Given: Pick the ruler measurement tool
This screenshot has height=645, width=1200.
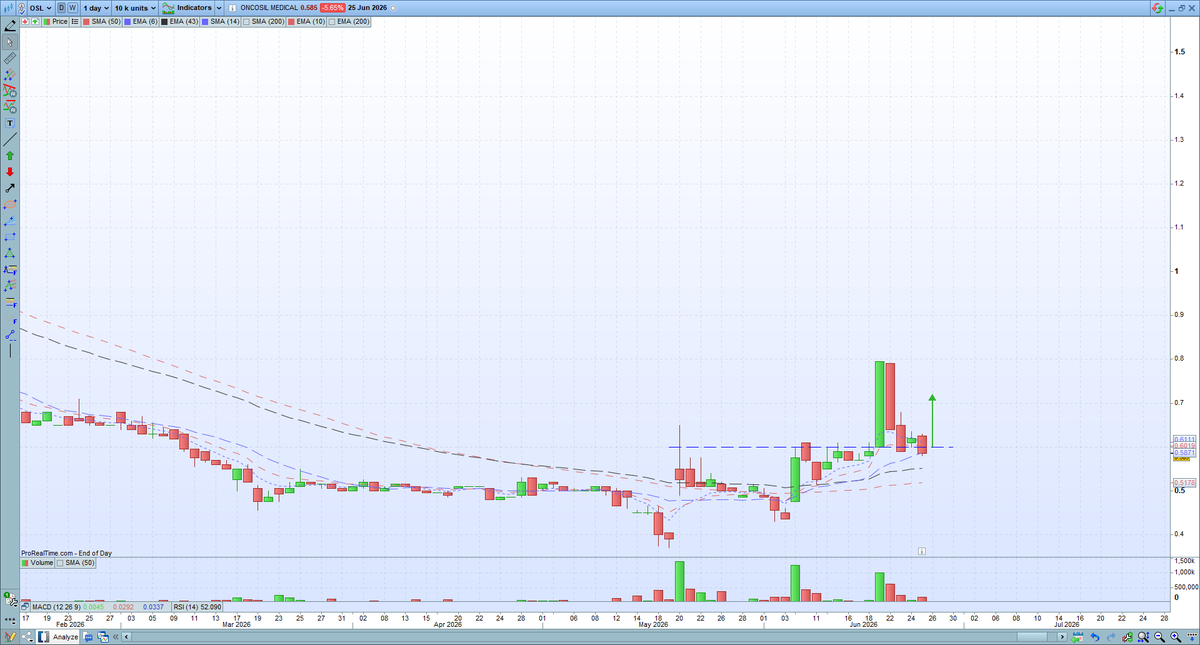Looking at the screenshot, I should pos(10,59).
